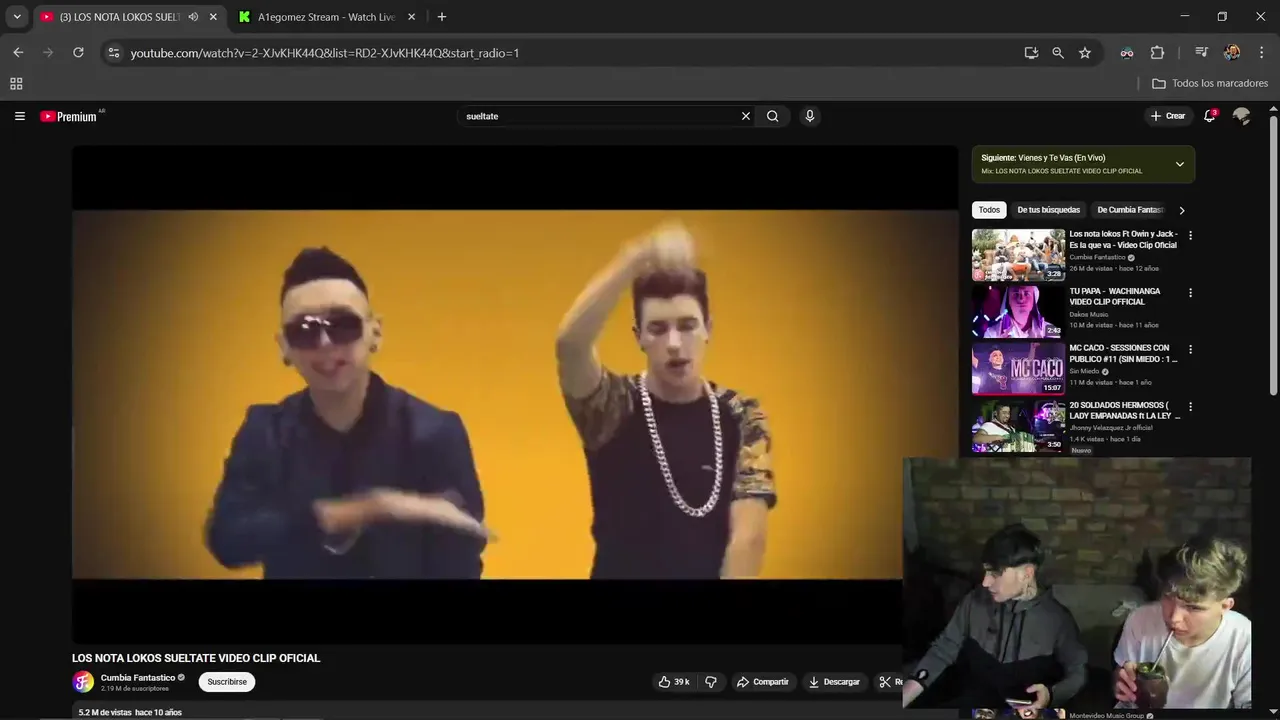The image size is (1280, 720).
Task: Open the Chrome three-dot menu
Action: click(x=1261, y=53)
